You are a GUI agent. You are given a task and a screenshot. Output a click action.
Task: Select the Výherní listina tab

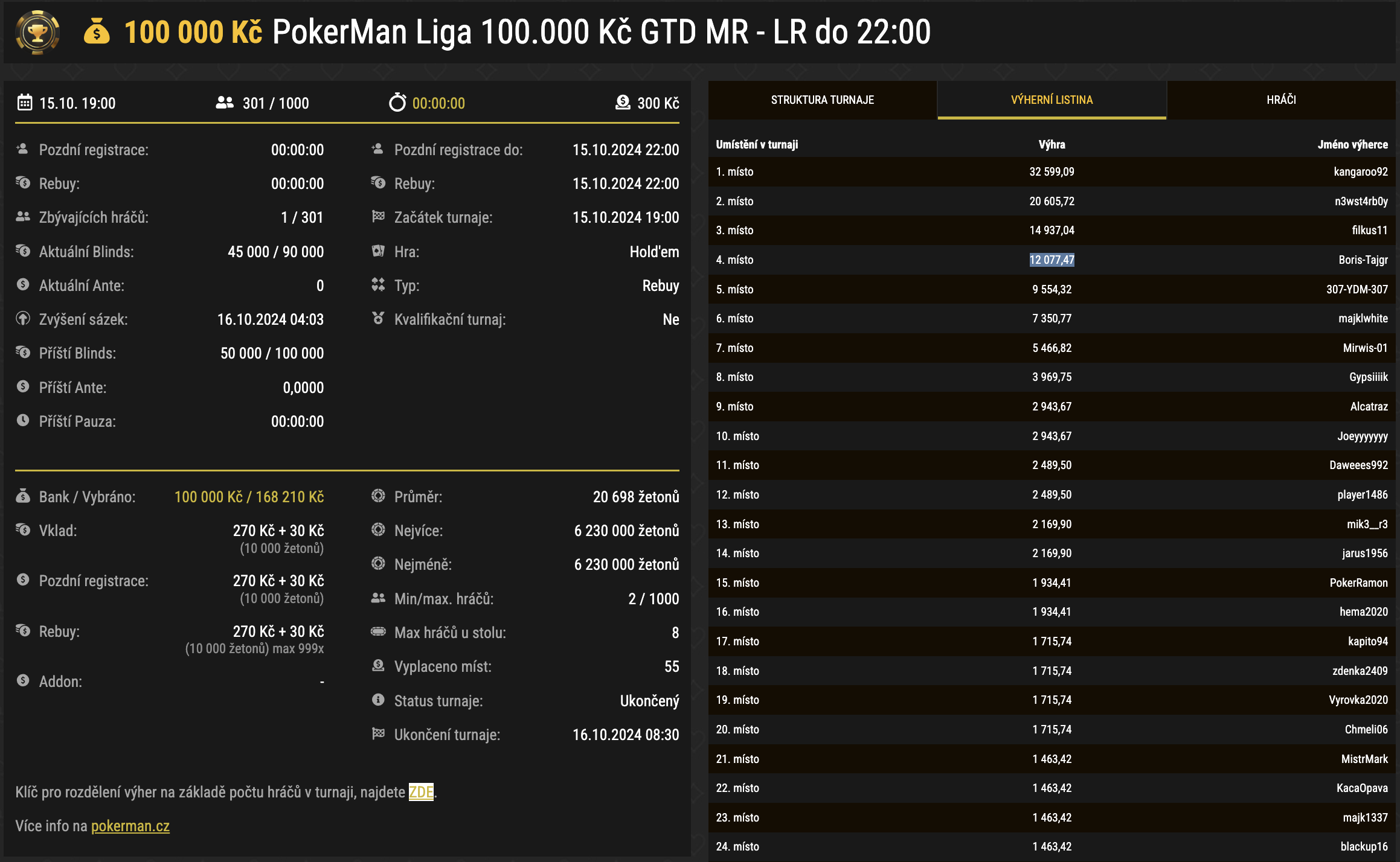pyautogui.click(x=1052, y=100)
